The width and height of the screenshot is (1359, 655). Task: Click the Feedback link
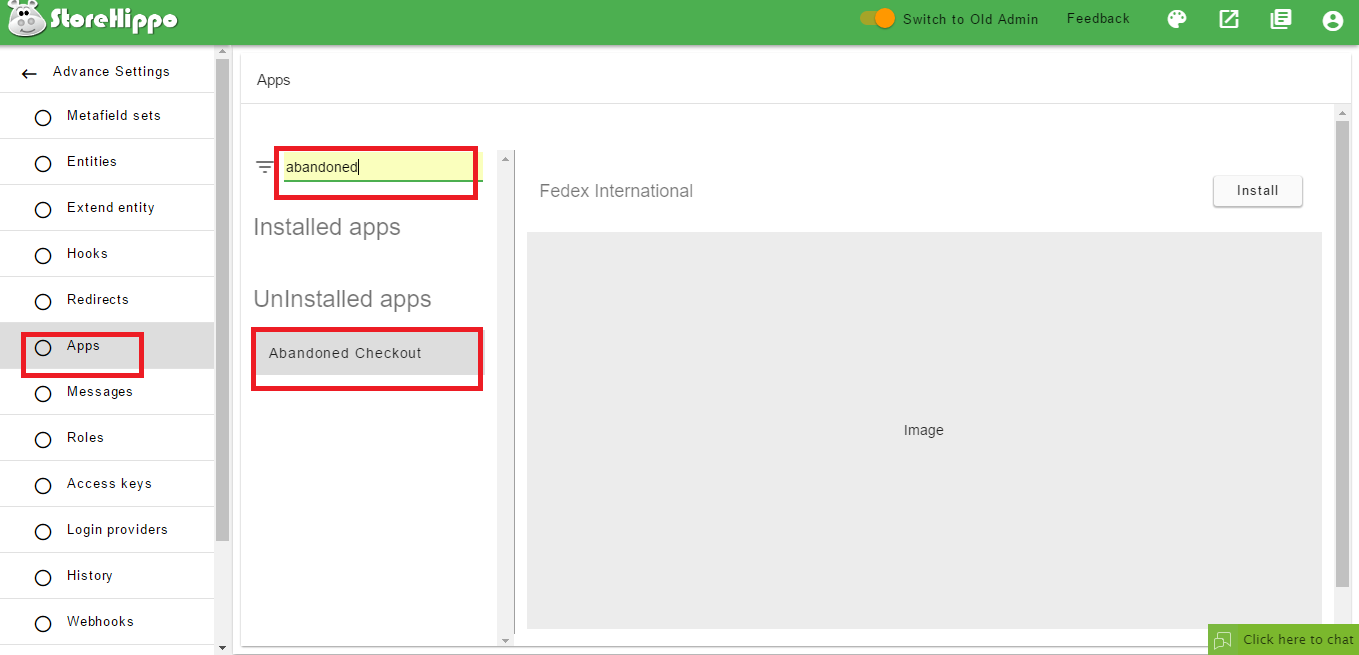coord(1098,19)
